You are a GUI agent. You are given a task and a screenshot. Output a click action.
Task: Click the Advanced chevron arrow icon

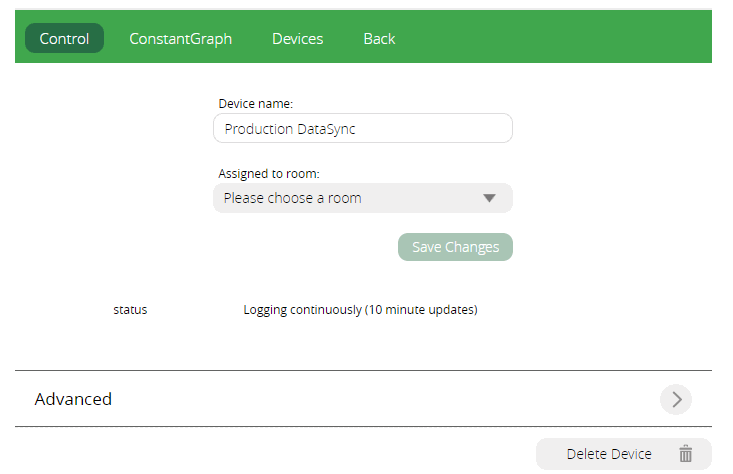(x=676, y=399)
